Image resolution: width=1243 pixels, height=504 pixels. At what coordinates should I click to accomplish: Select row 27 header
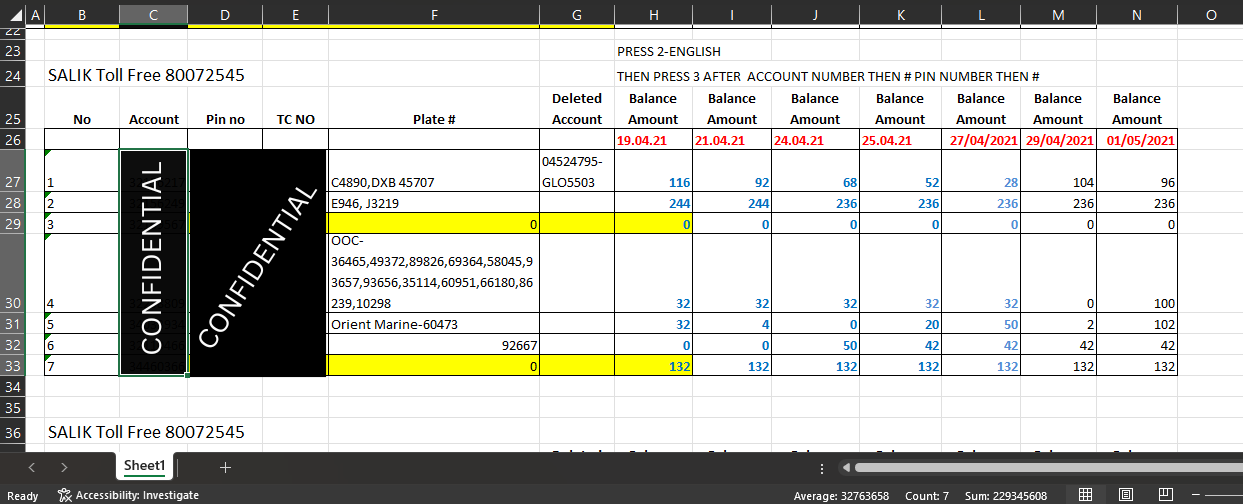[13, 171]
